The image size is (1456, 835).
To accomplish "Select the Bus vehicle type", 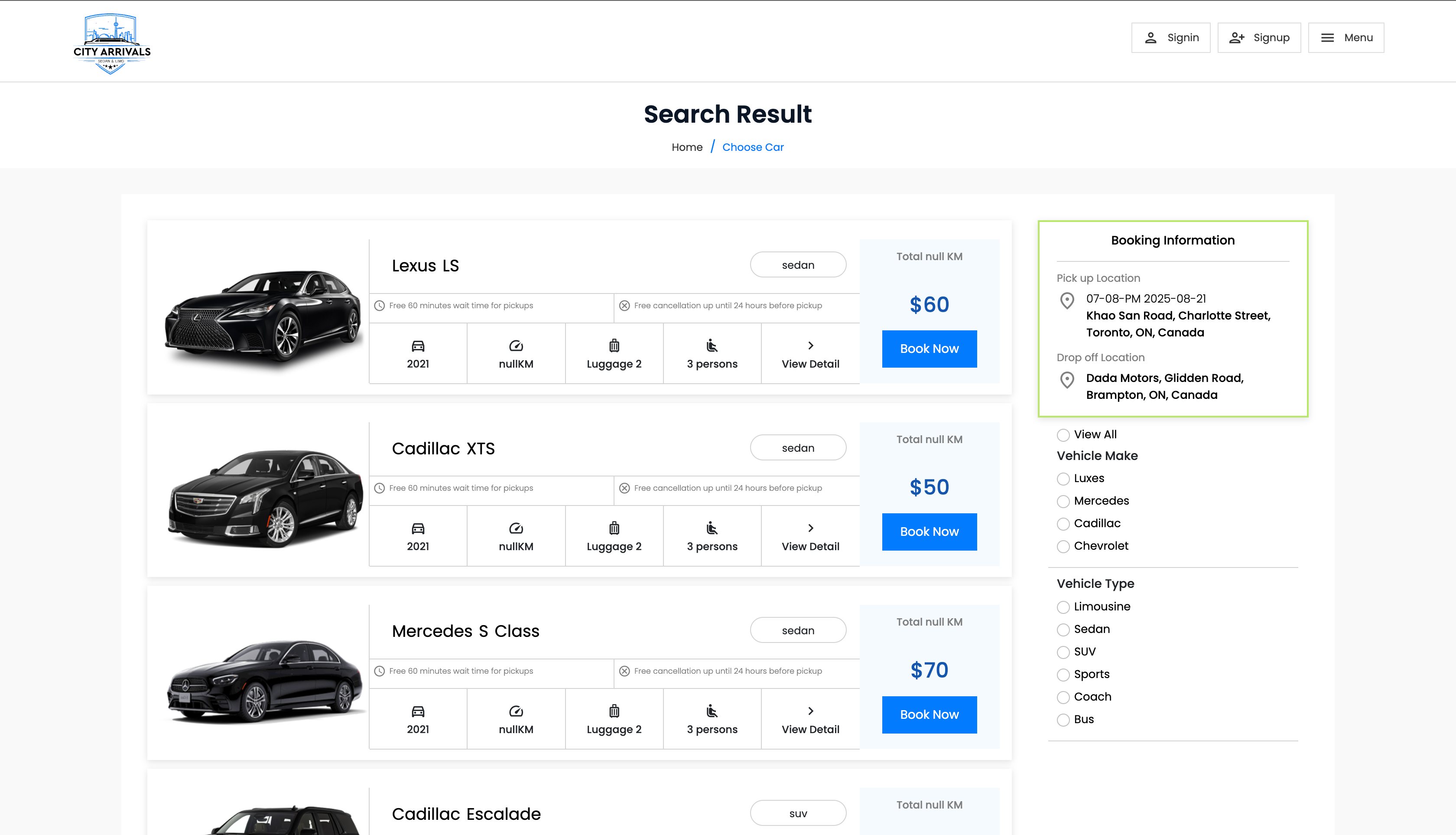I will pos(1063,720).
